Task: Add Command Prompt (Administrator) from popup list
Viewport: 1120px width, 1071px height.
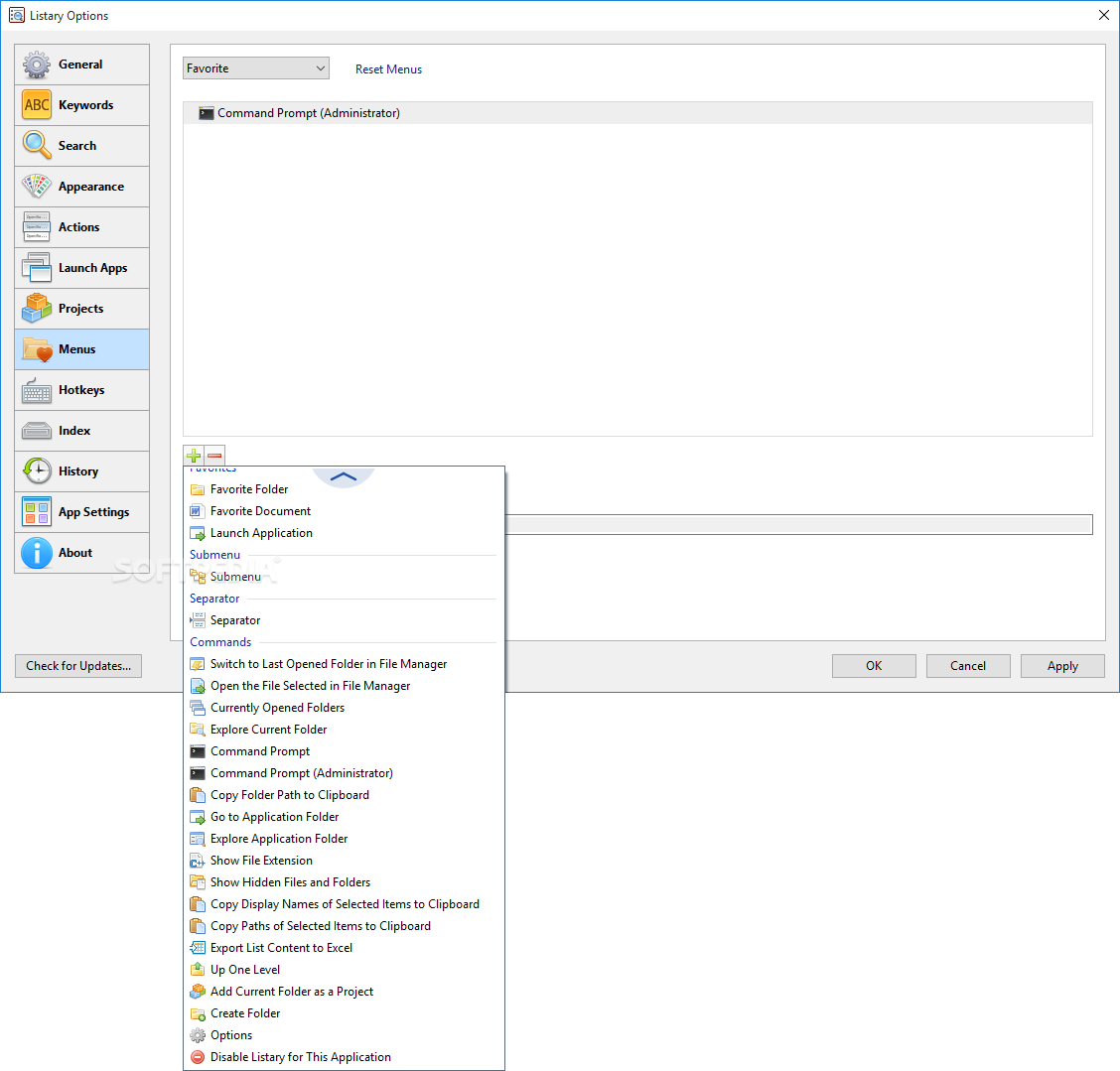Action: [344, 773]
